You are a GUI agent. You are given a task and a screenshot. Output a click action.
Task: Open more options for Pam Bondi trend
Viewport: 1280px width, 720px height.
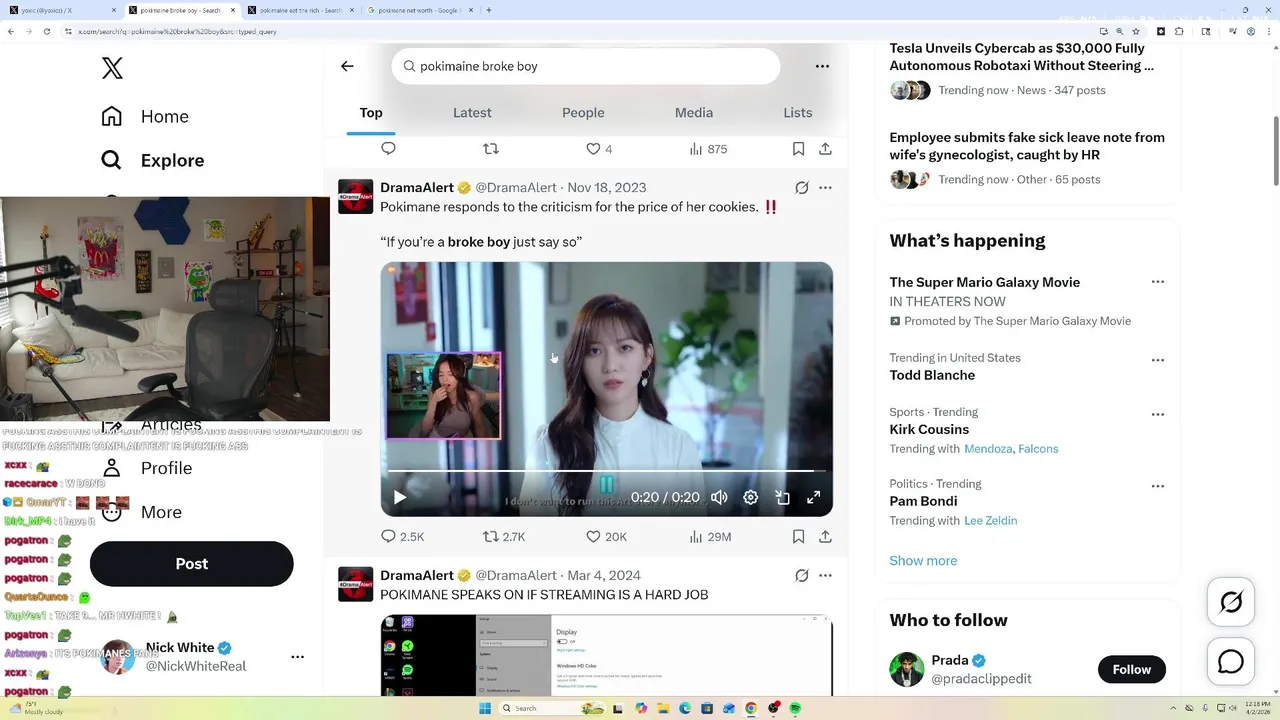tap(1158, 486)
